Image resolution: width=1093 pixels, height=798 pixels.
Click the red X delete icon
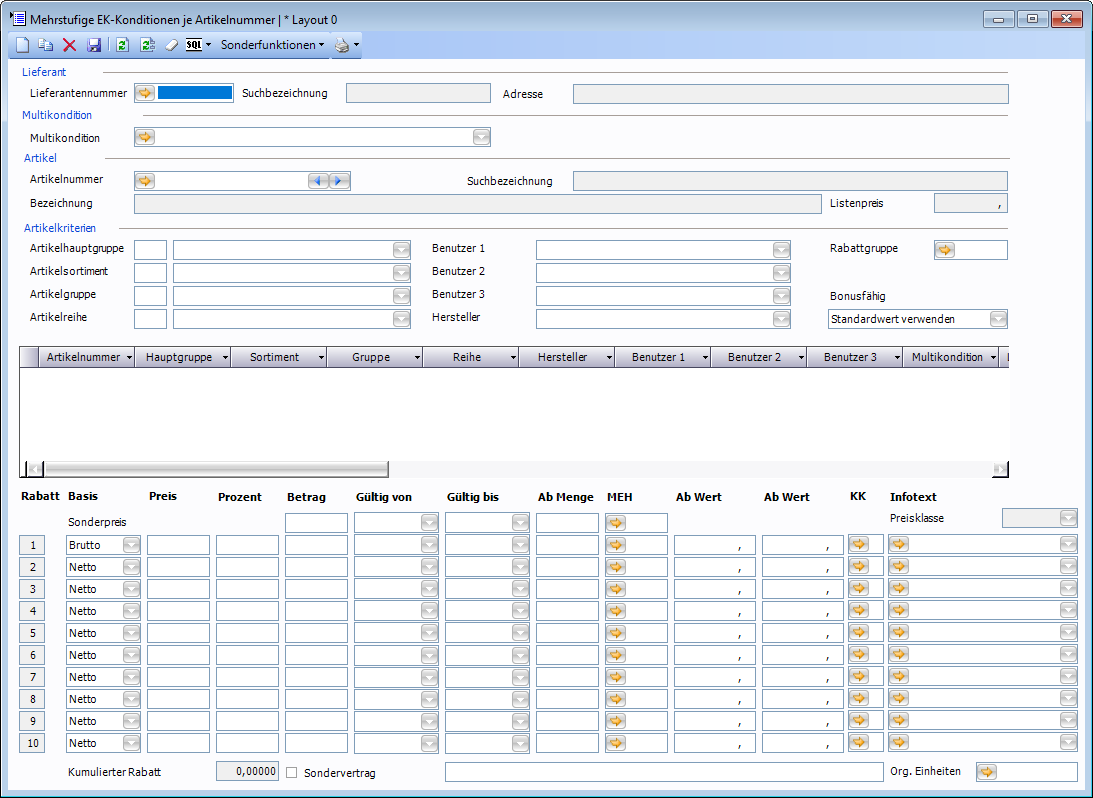coord(69,45)
